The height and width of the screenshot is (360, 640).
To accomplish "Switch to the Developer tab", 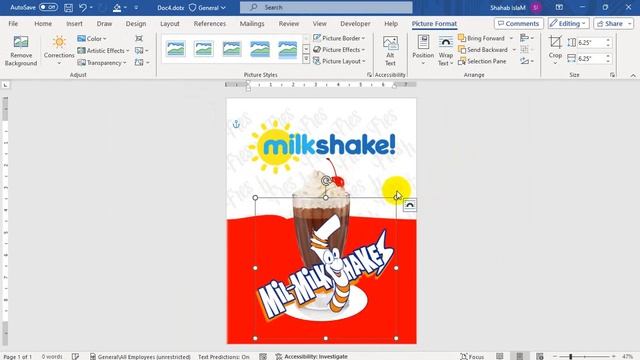I will 355,24.
